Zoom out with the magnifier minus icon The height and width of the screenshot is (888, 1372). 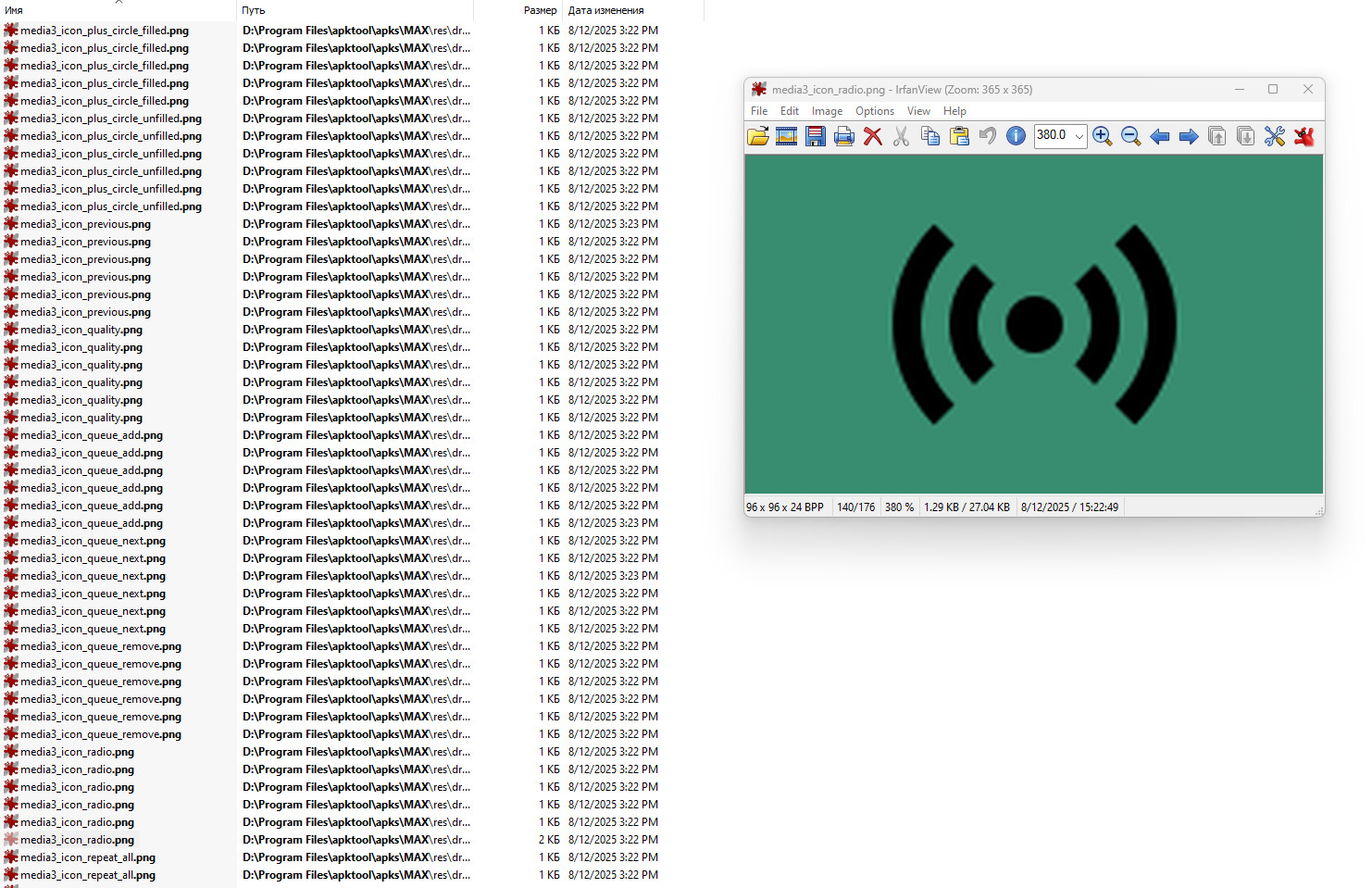pyautogui.click(x=1130, y=136)
